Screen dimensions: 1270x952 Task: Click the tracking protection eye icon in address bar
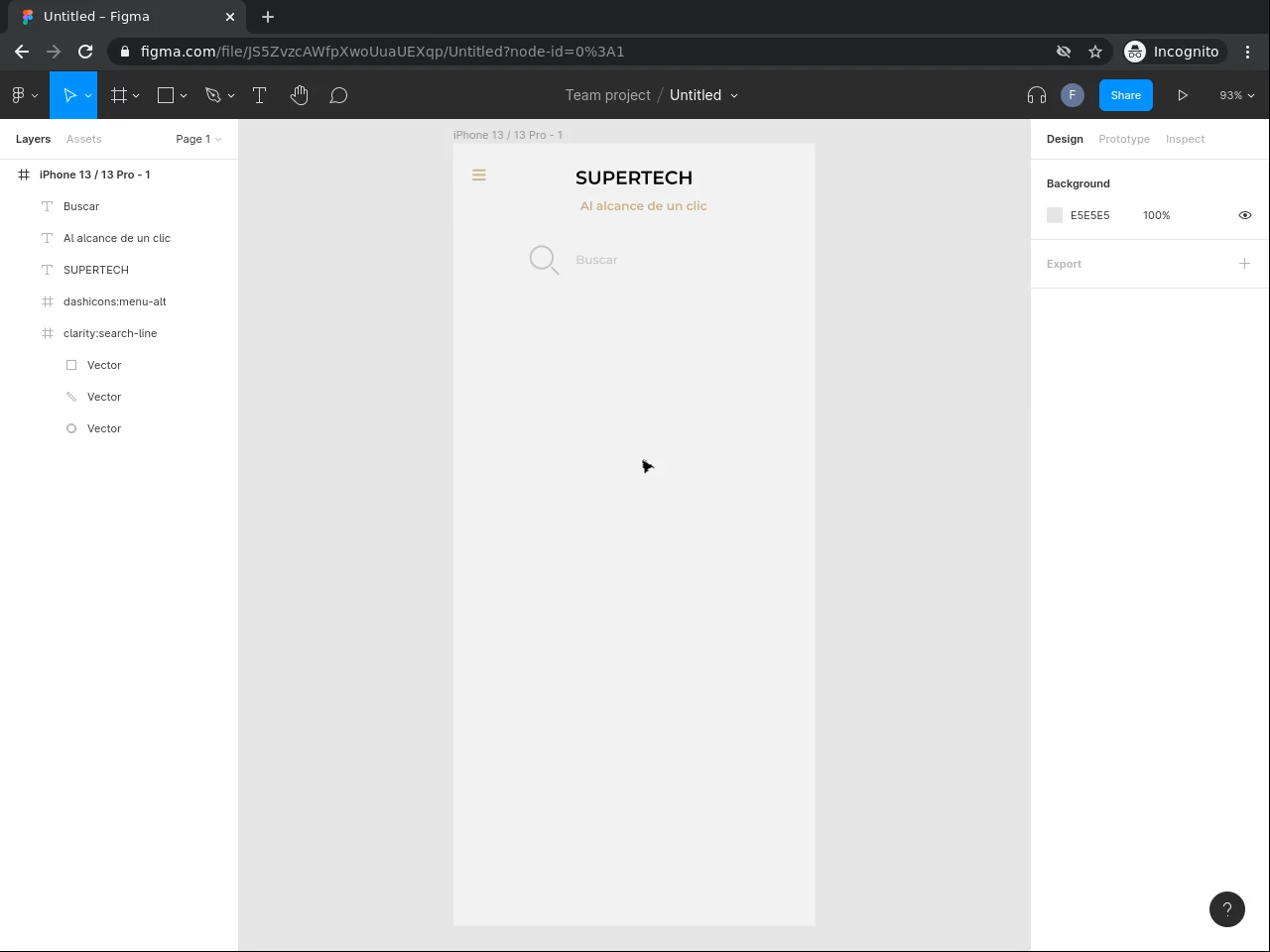coord(1064,52)
